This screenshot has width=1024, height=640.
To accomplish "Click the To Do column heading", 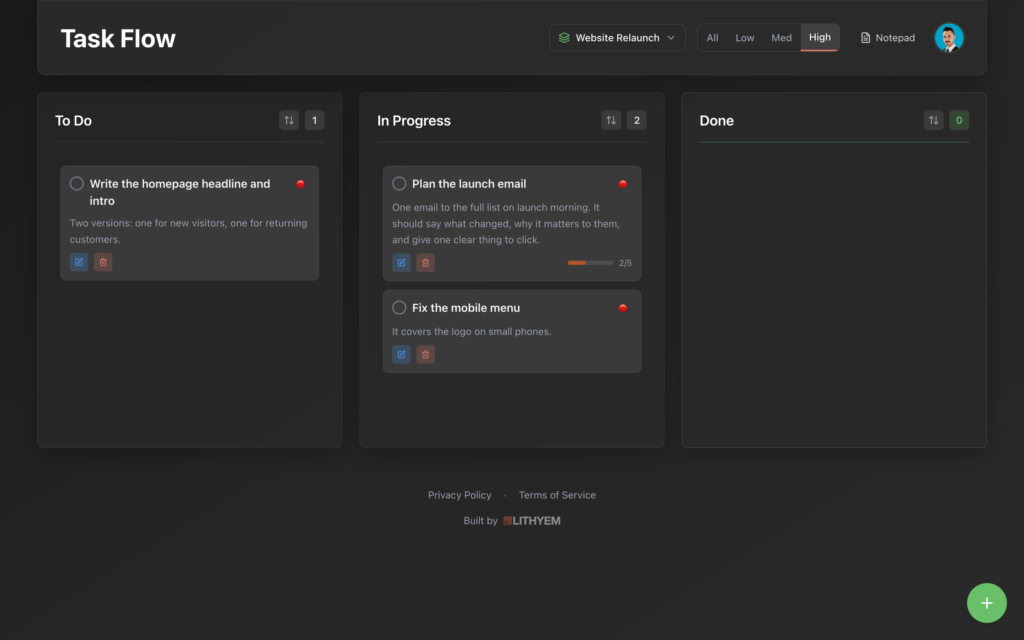I will 73,121.
